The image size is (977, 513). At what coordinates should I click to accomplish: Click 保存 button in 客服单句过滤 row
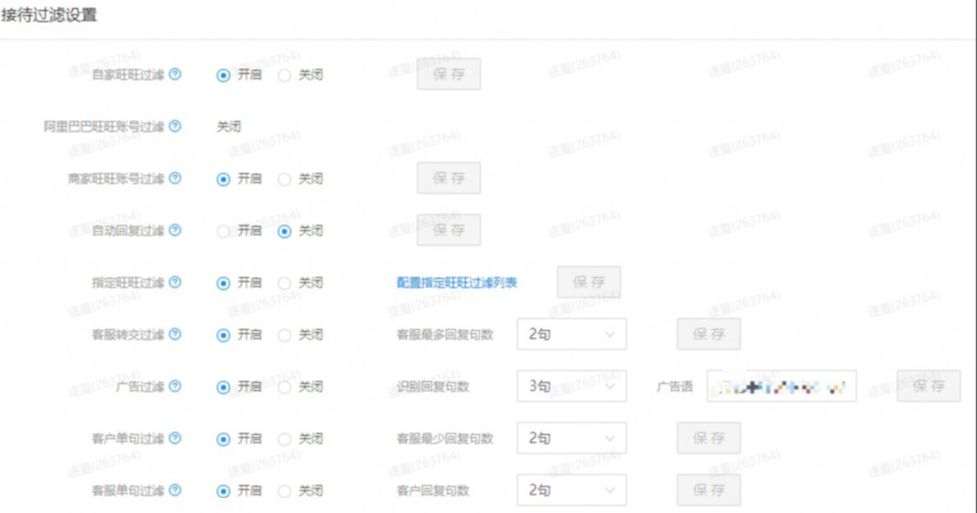(x=709, y=490)
